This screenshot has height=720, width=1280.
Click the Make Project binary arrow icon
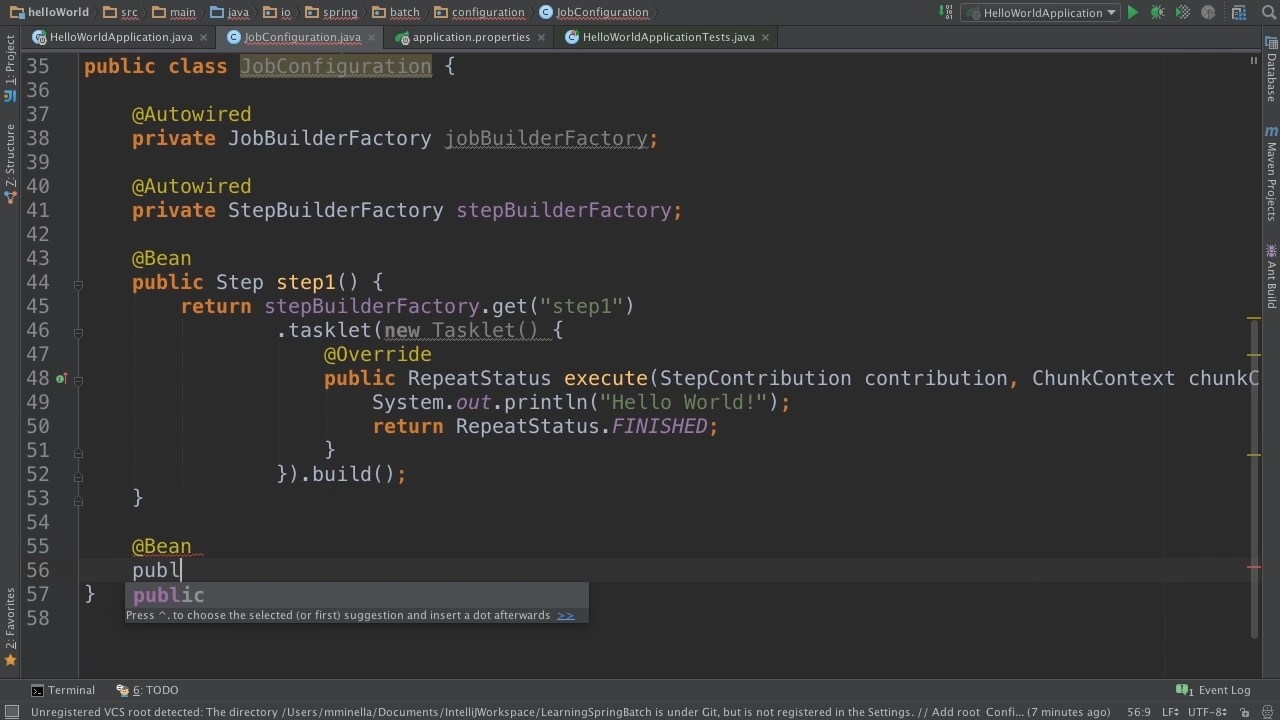click(945, 12)
